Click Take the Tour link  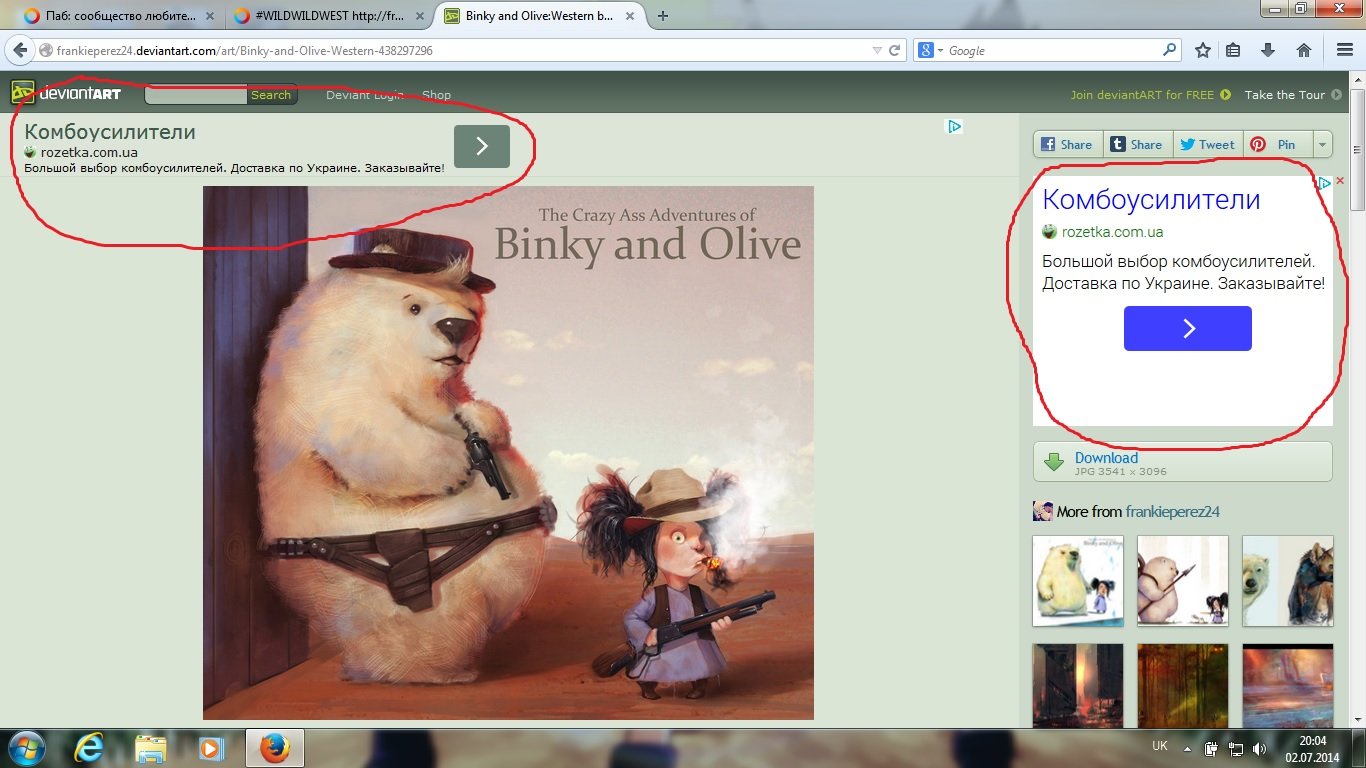tap(1293, 95)
